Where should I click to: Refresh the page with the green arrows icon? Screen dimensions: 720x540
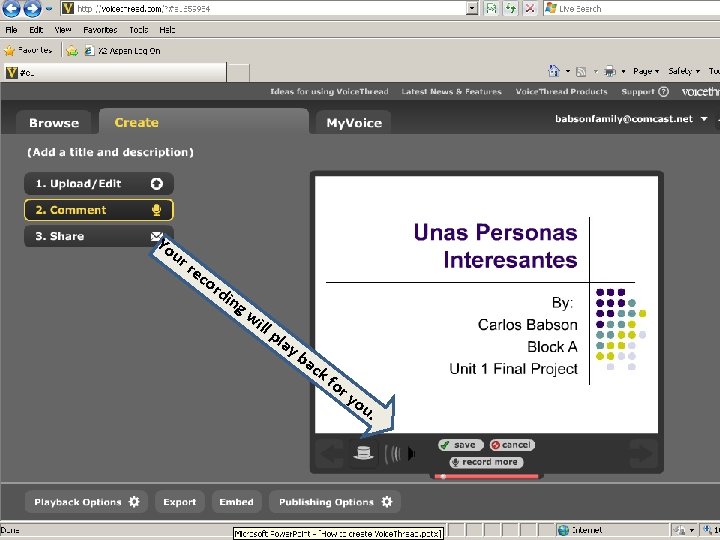click(511, 8)
